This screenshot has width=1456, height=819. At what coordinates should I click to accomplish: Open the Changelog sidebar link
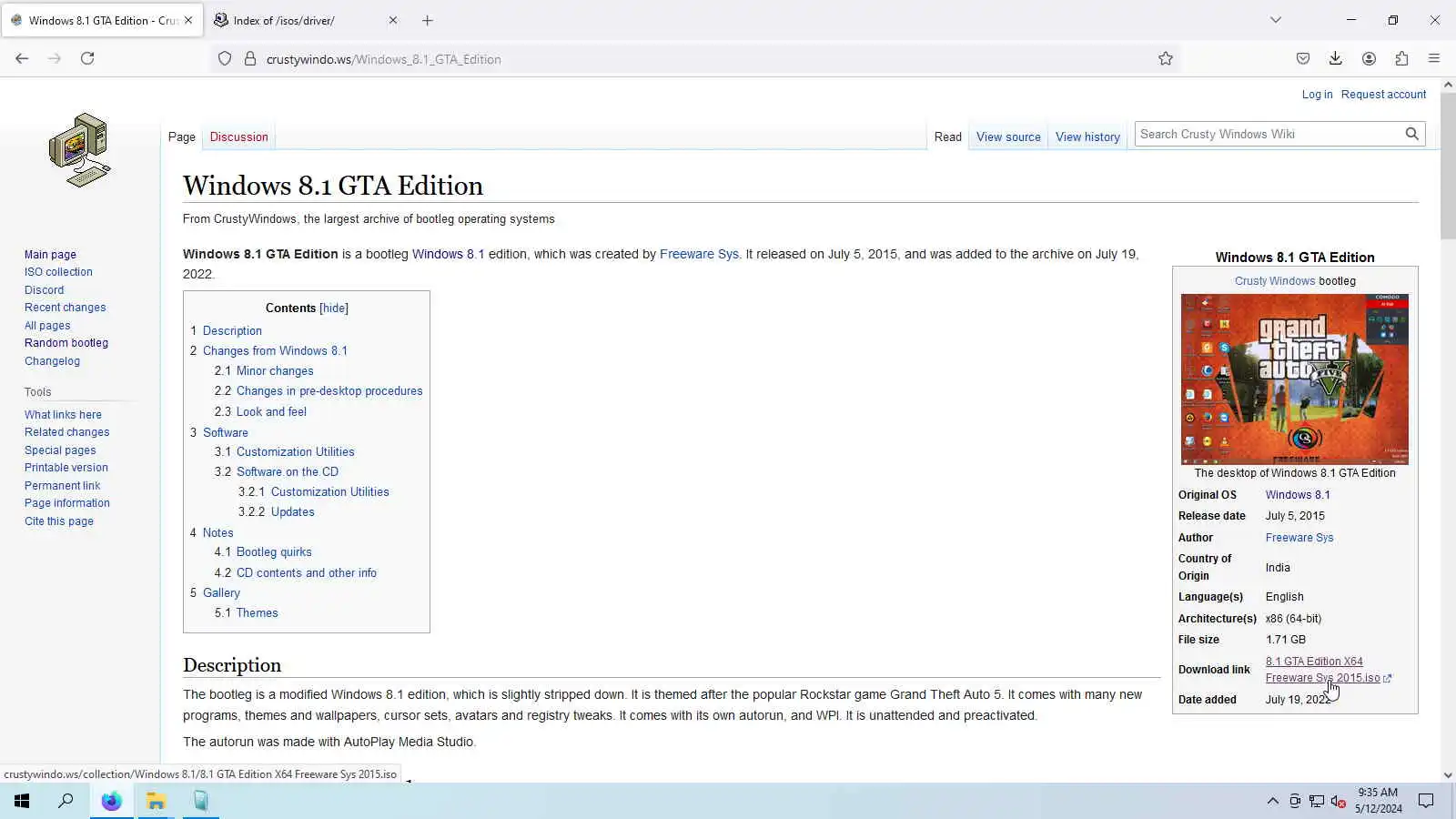pos(52,361)
